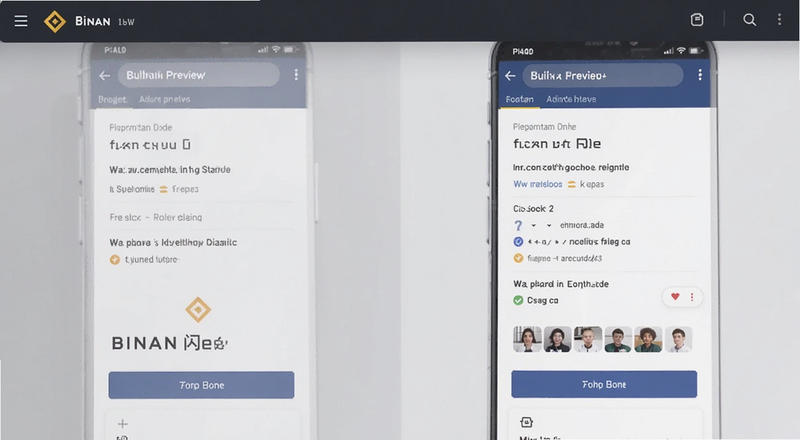This screenshot has width=800, height=440.
Task: Open search with the magnifier icon
Action: point(749,20)
